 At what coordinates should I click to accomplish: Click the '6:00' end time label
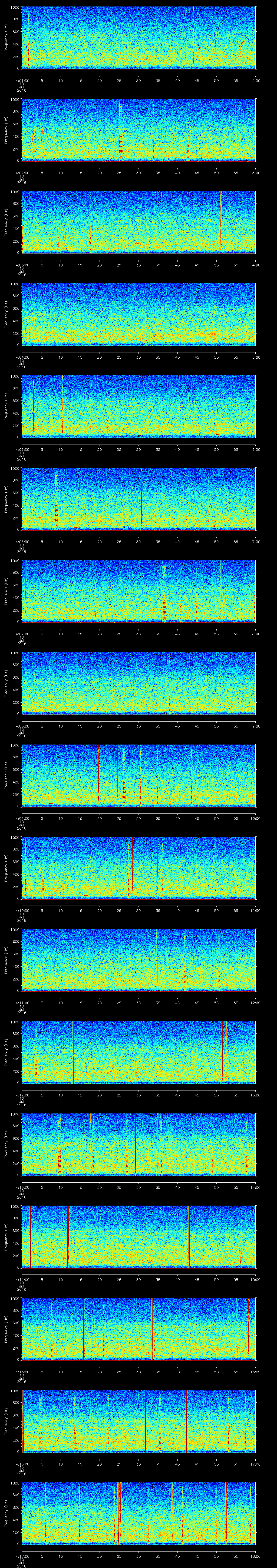pyautogui.click(x=256, y=449)
